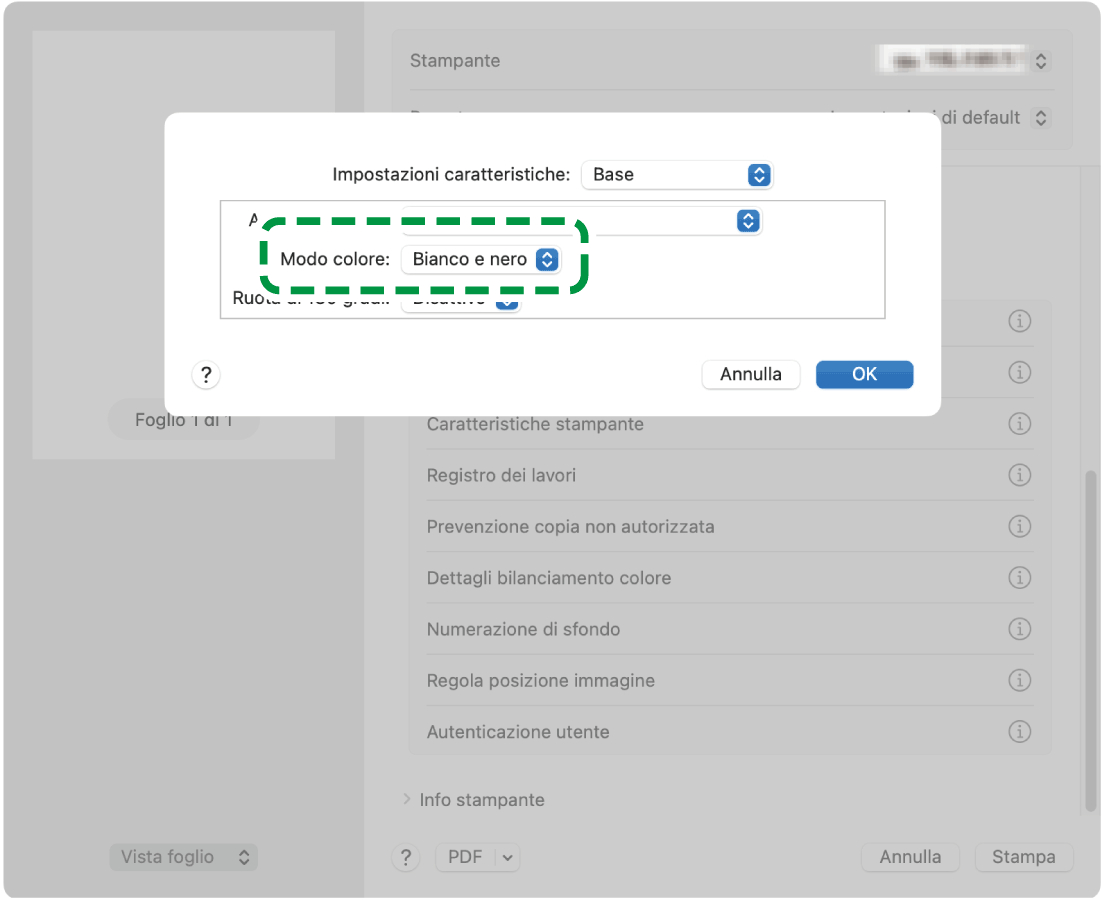
Task: Select the Numerazione di sfondo row
Action: click(x=730, y=629)
